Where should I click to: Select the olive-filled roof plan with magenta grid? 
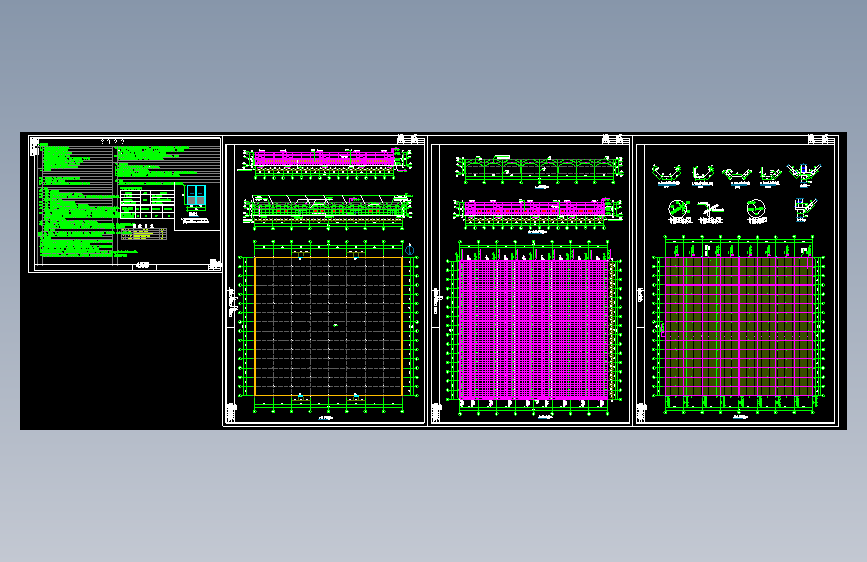(739, 326)
